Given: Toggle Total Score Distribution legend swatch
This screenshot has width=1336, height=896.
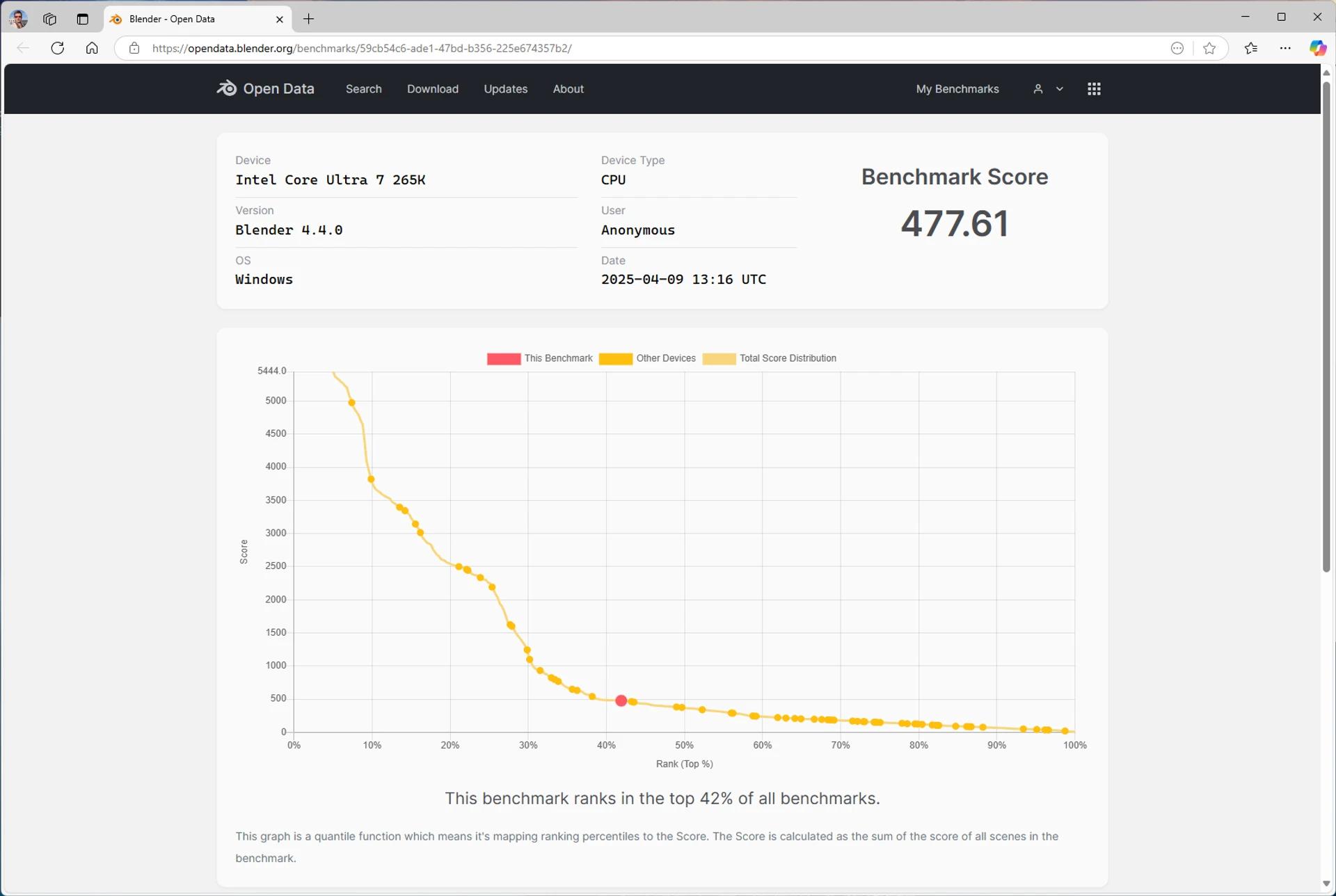Looking at the screenshot, I should tap(719, 359).
